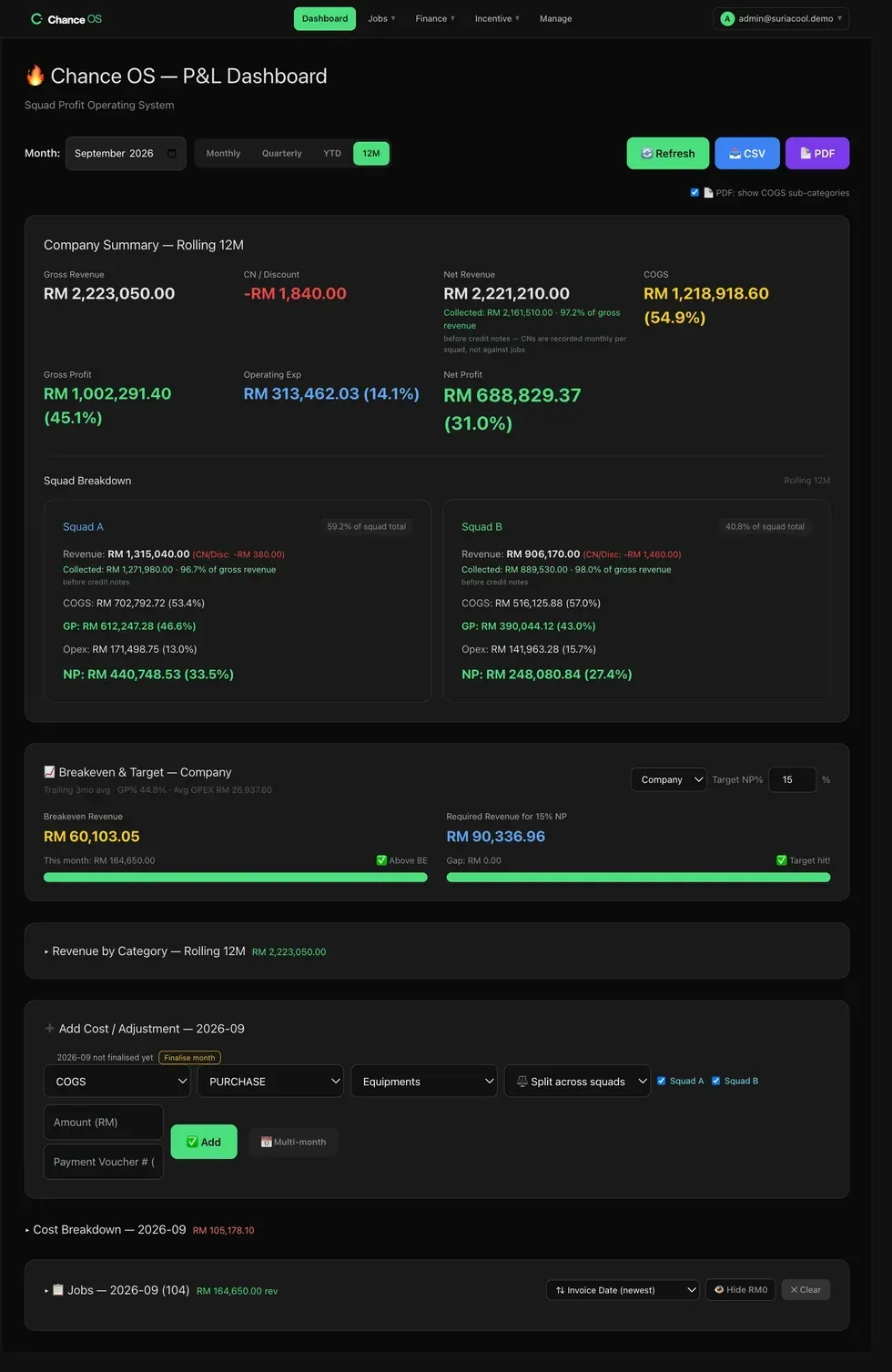Click the Squad A card title
The height and width of the screenshot is (1372, 892).
[83, 527]
